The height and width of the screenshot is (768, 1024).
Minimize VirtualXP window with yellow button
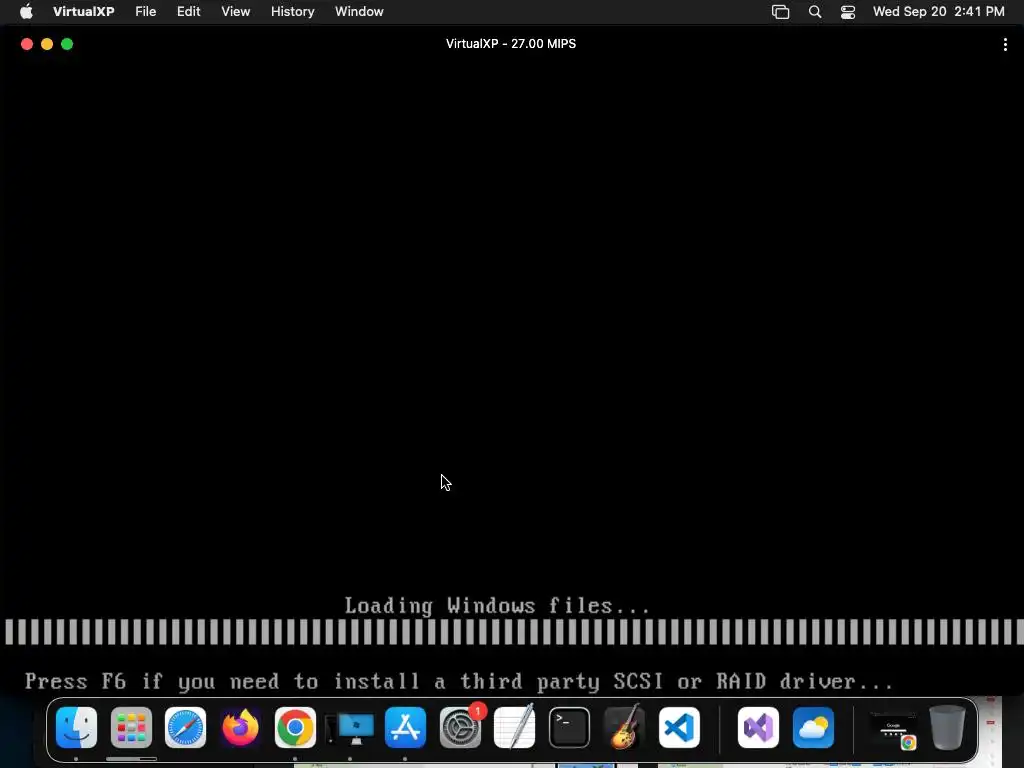47,44
